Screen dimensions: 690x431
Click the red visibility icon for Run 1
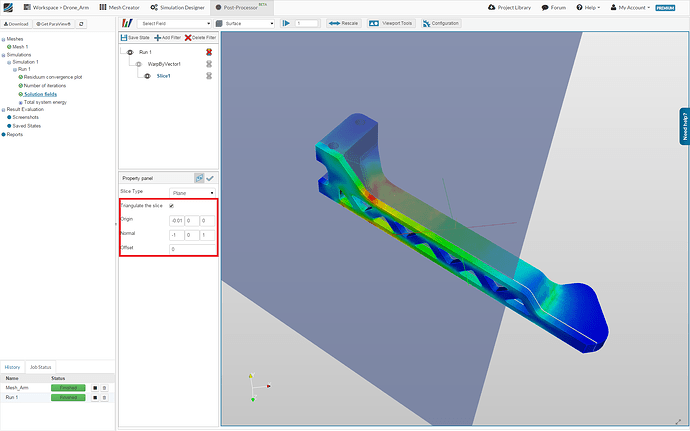coord(209,52)
